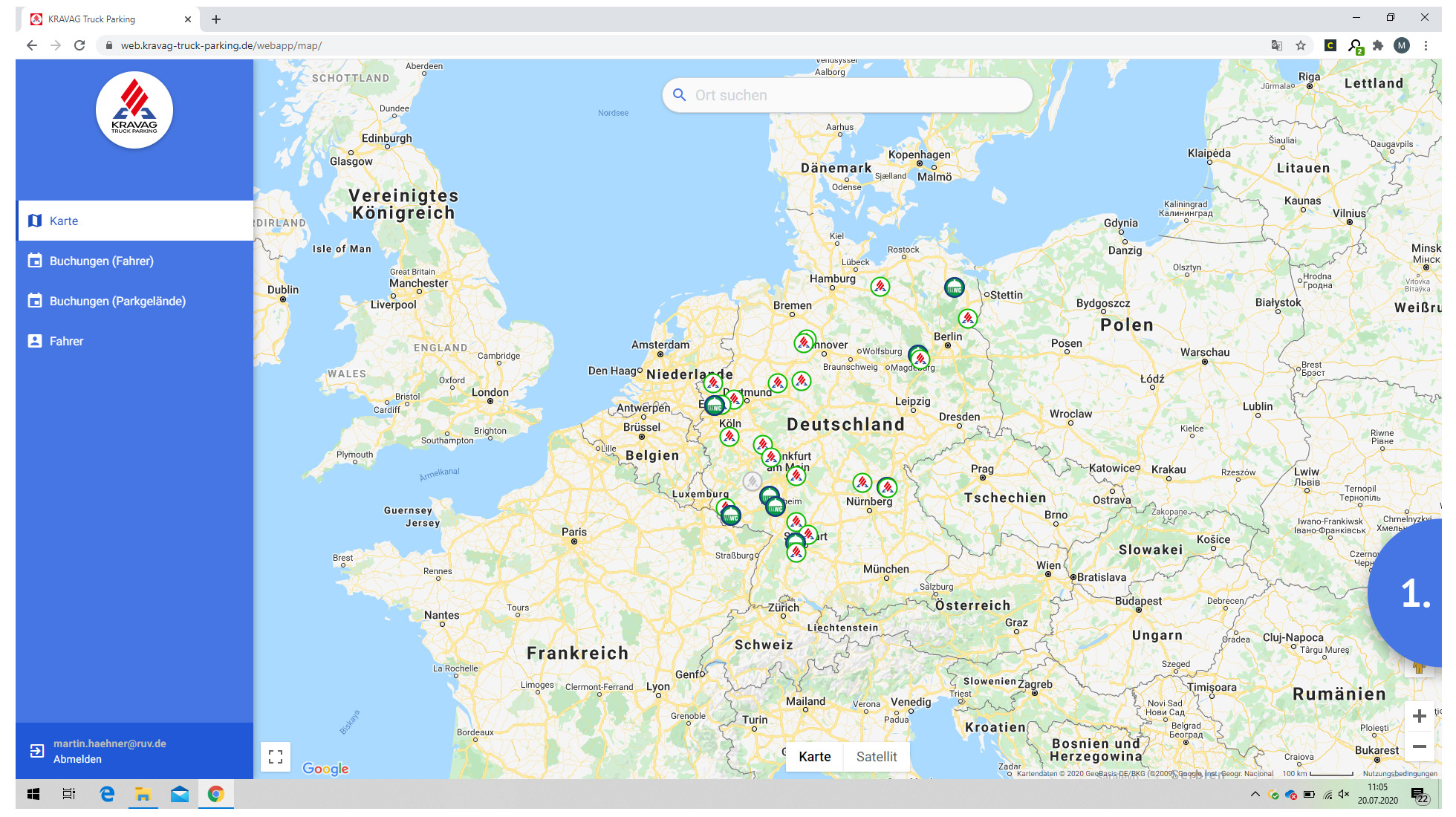Click the Karte sidebar map icon
The image size is (1456, 817).
pyautogui.click(x=35, y=221)
